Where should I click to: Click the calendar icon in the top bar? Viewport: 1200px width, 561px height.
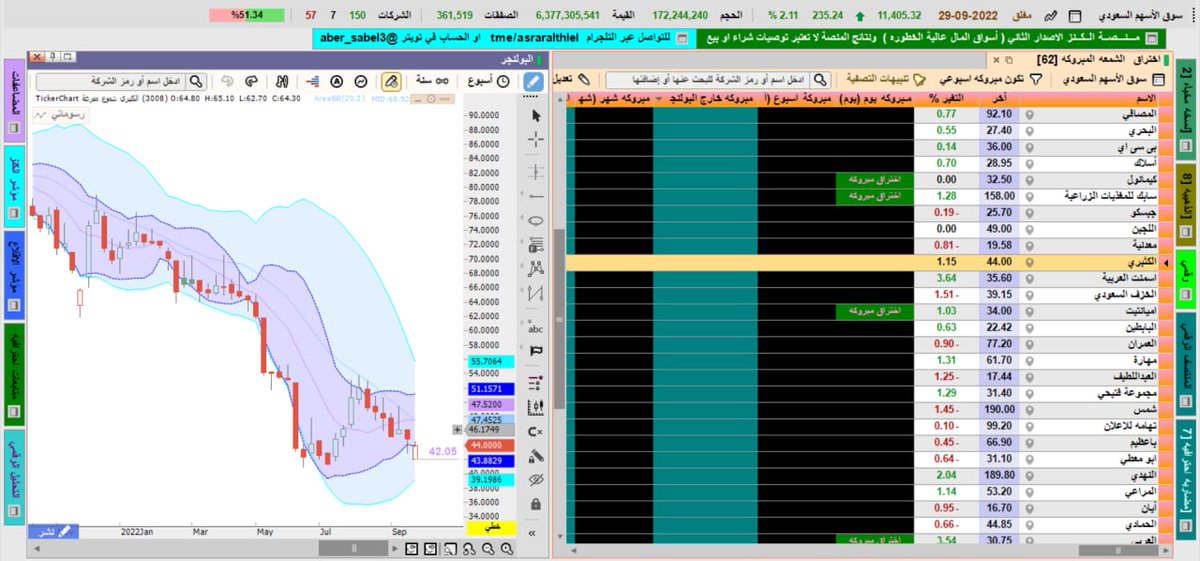click(x=1075, y=16)
